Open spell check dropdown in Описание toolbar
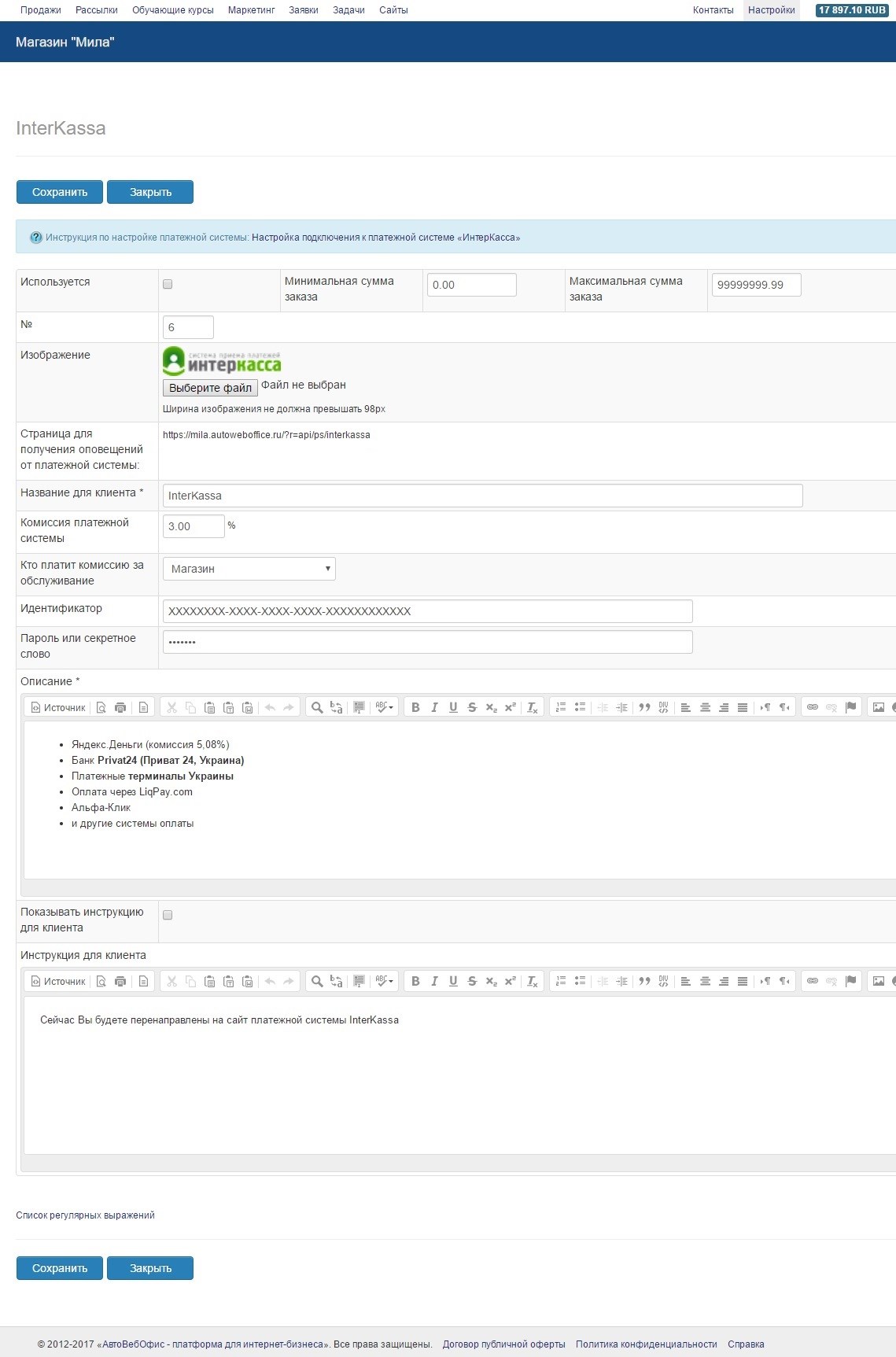This screenshot has height=1357, width=896. click(x=384, y=707)
